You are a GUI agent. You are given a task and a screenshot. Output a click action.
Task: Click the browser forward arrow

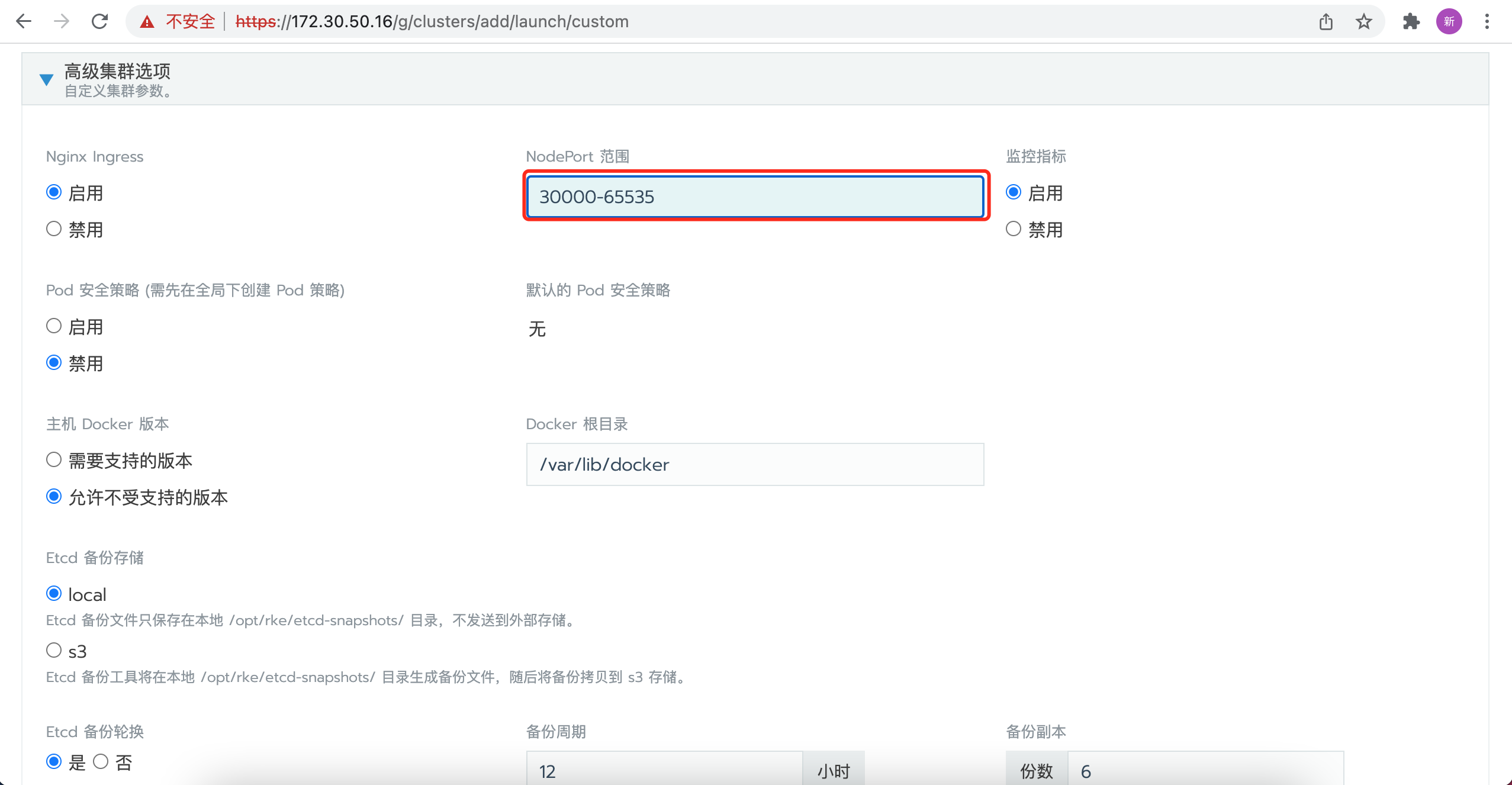click(62, 22)
